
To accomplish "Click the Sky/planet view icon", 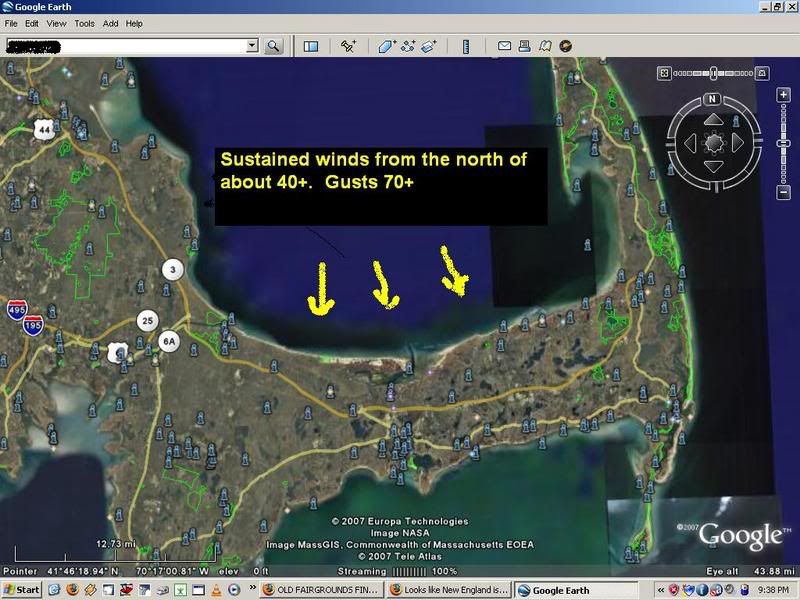I will (565, 46).
